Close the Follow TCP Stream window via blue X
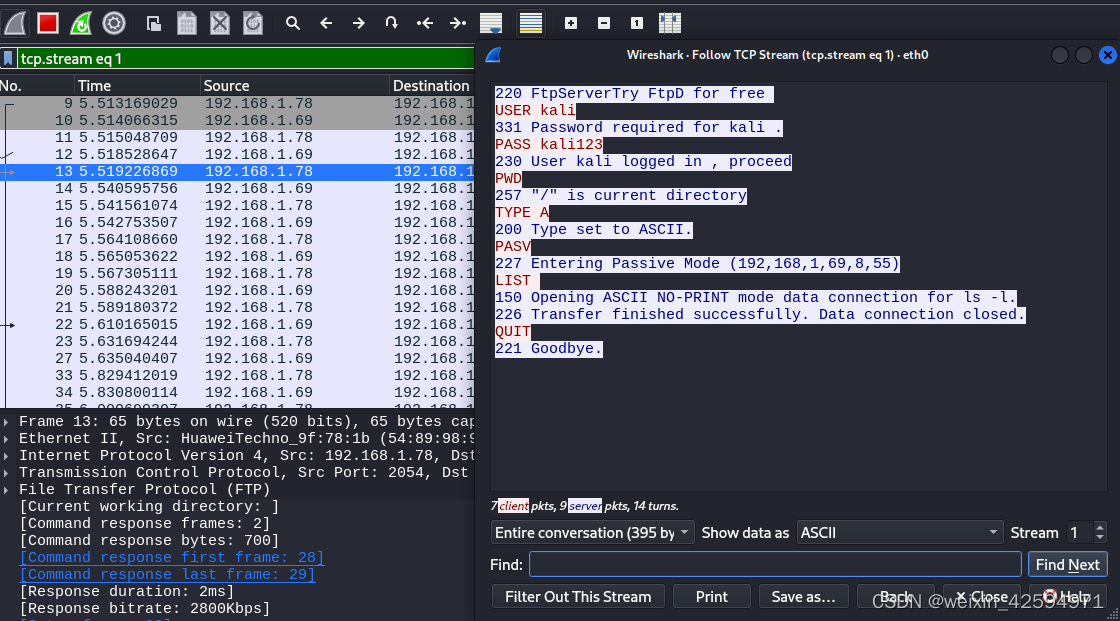Image resolution: width=1120 pixels, height=621 pixels. pyautogui.click(x=1107, y=55)
